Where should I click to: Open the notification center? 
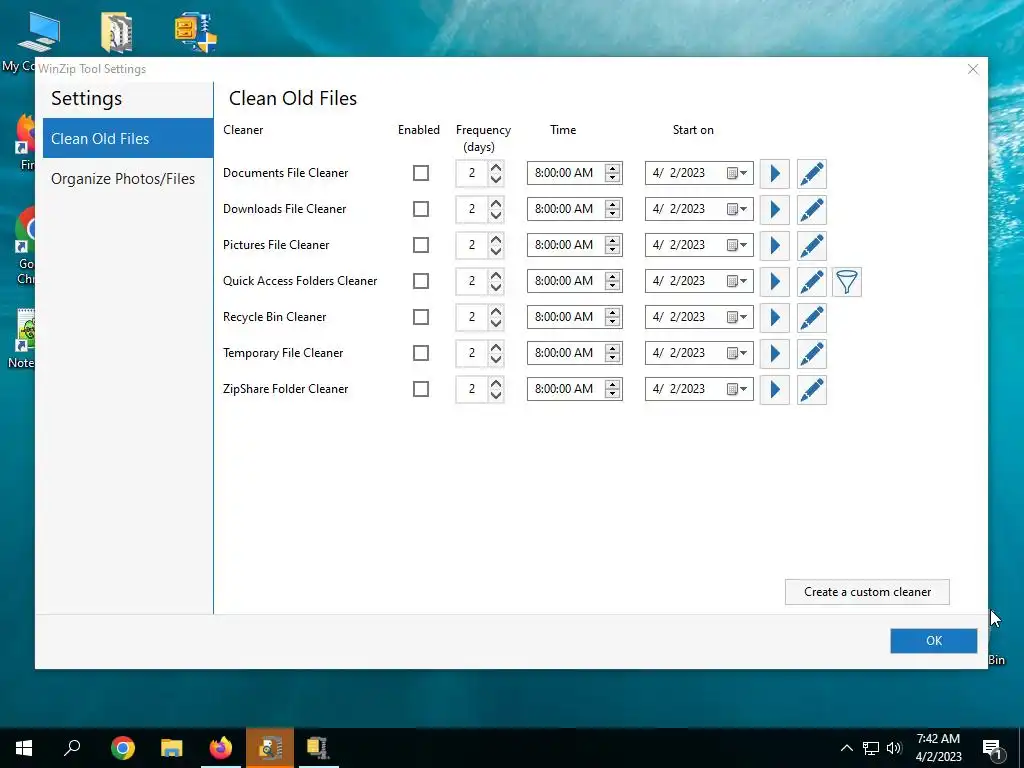click(x=992, y=748)
